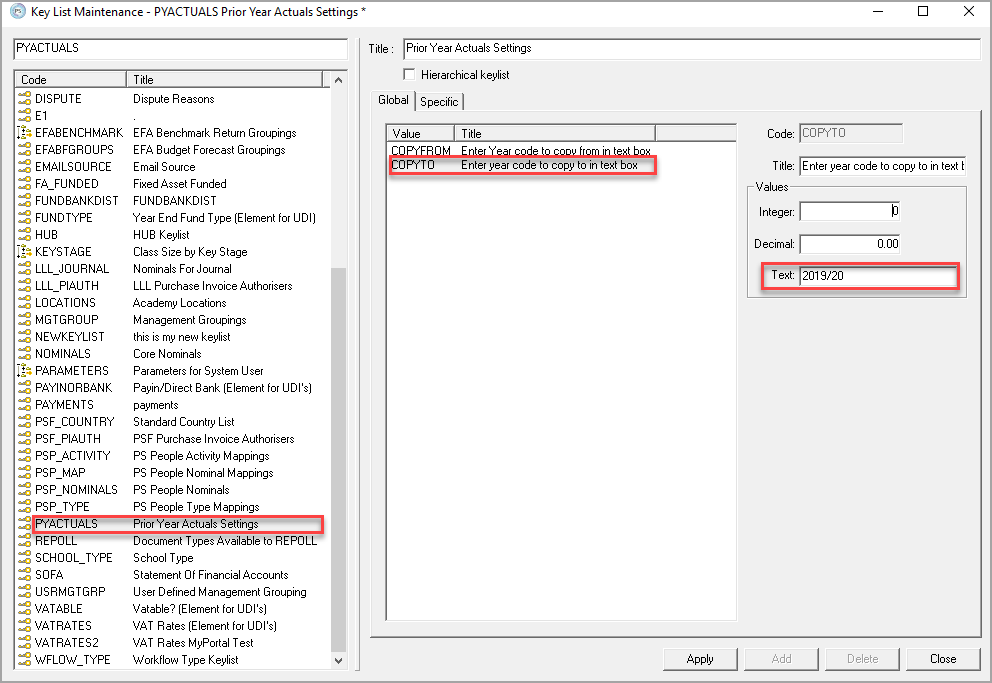Click the Close button at bottom right
This screenshot has height=683, width=992.
pyautogui.click(x=942, y=659)
